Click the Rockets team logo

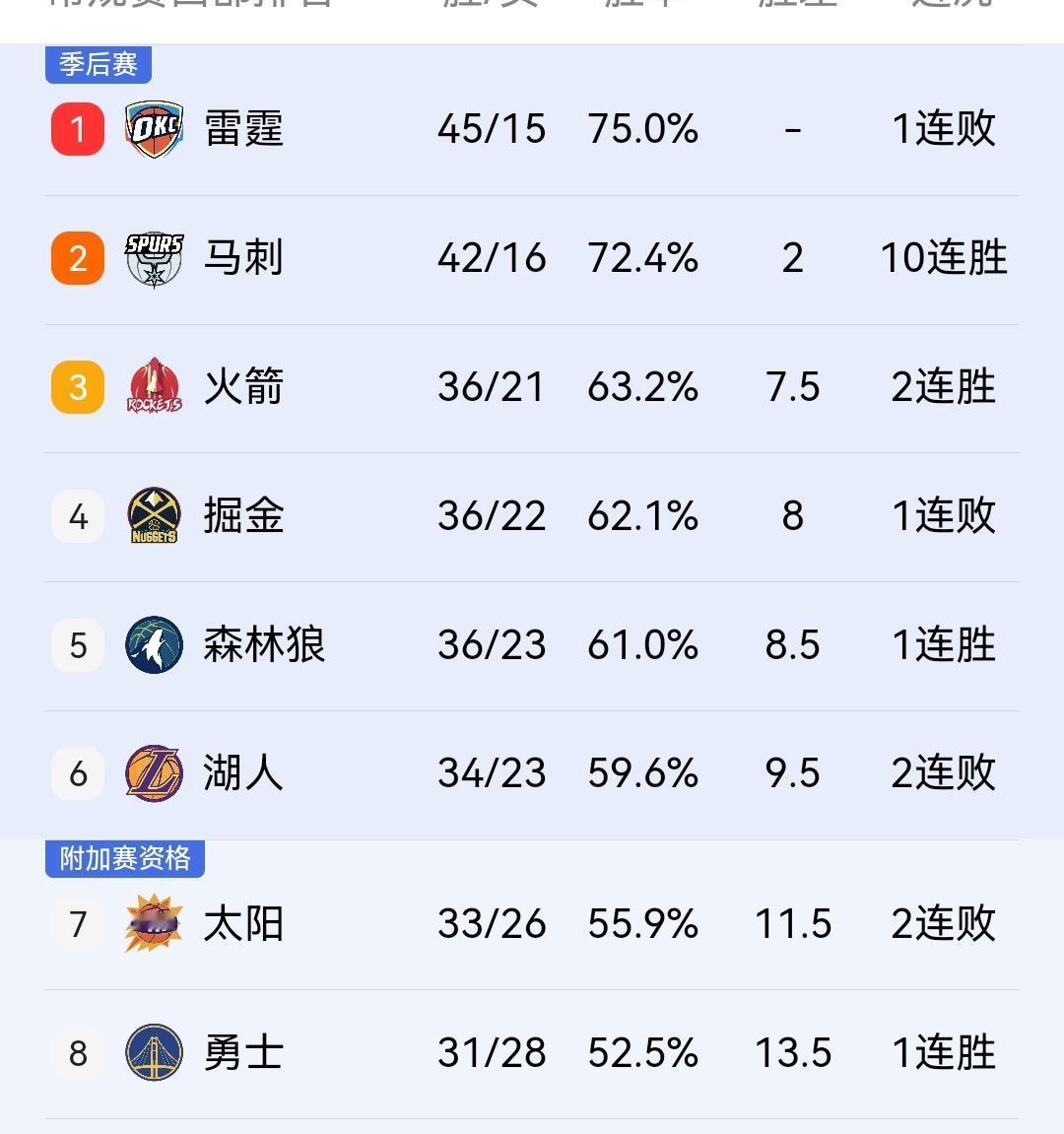coord(153,386)
